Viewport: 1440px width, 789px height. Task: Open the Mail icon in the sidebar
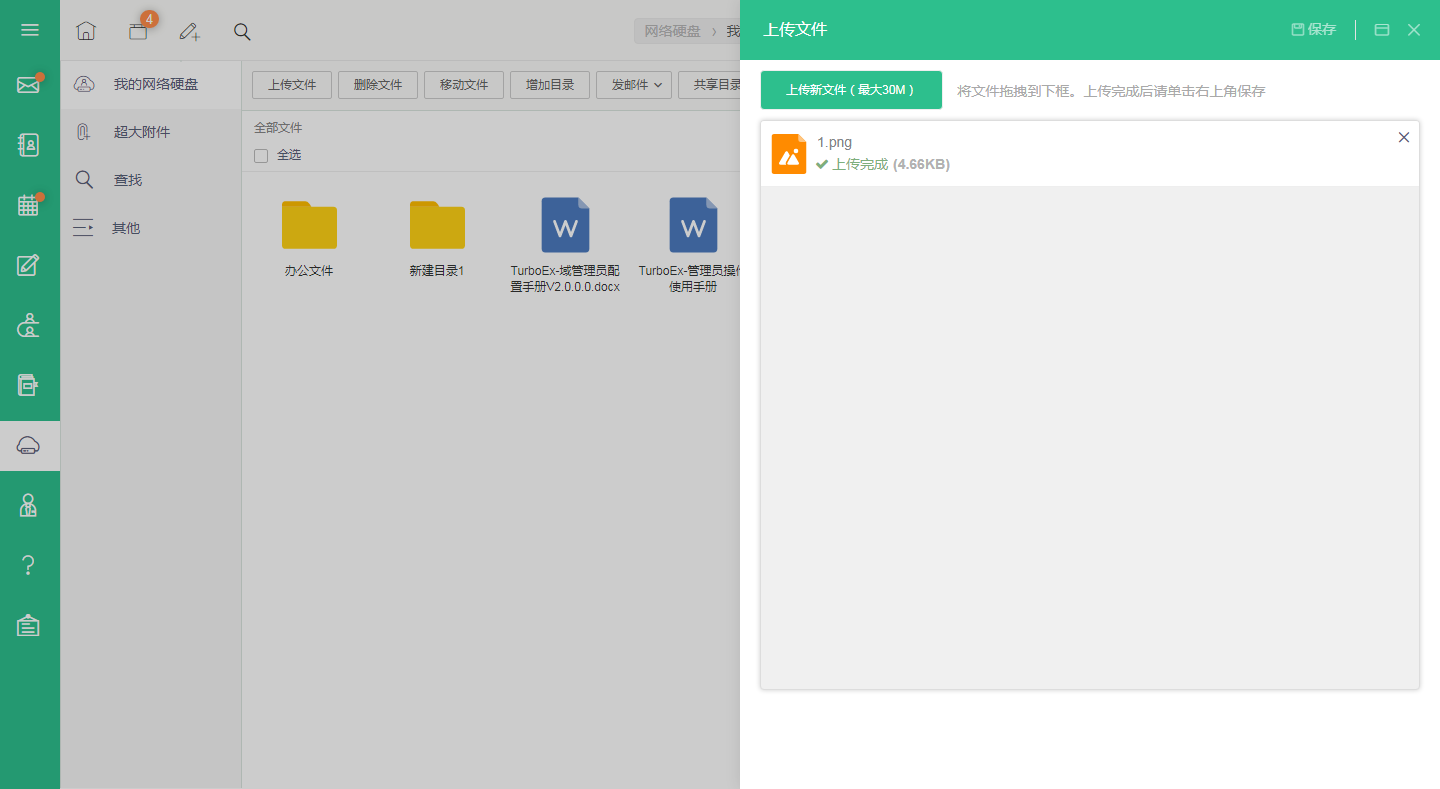tap(29, 85)
